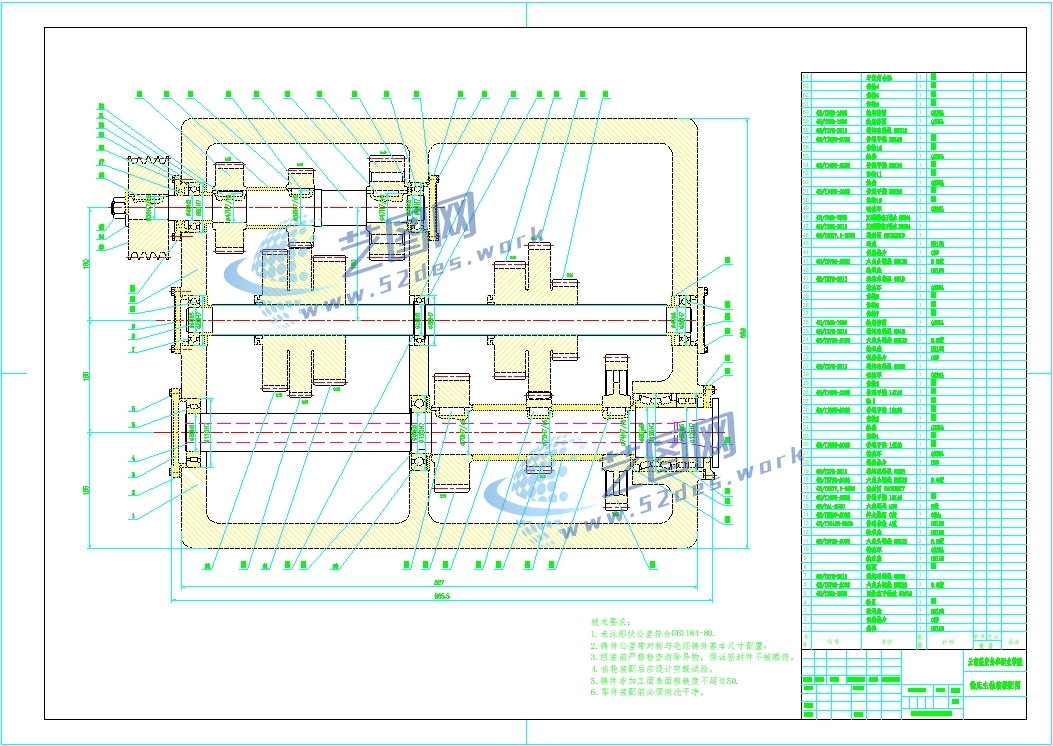Select technical note 6 about 零件装配前
The width and height of the screenshot is (1053, 746).
647,692
